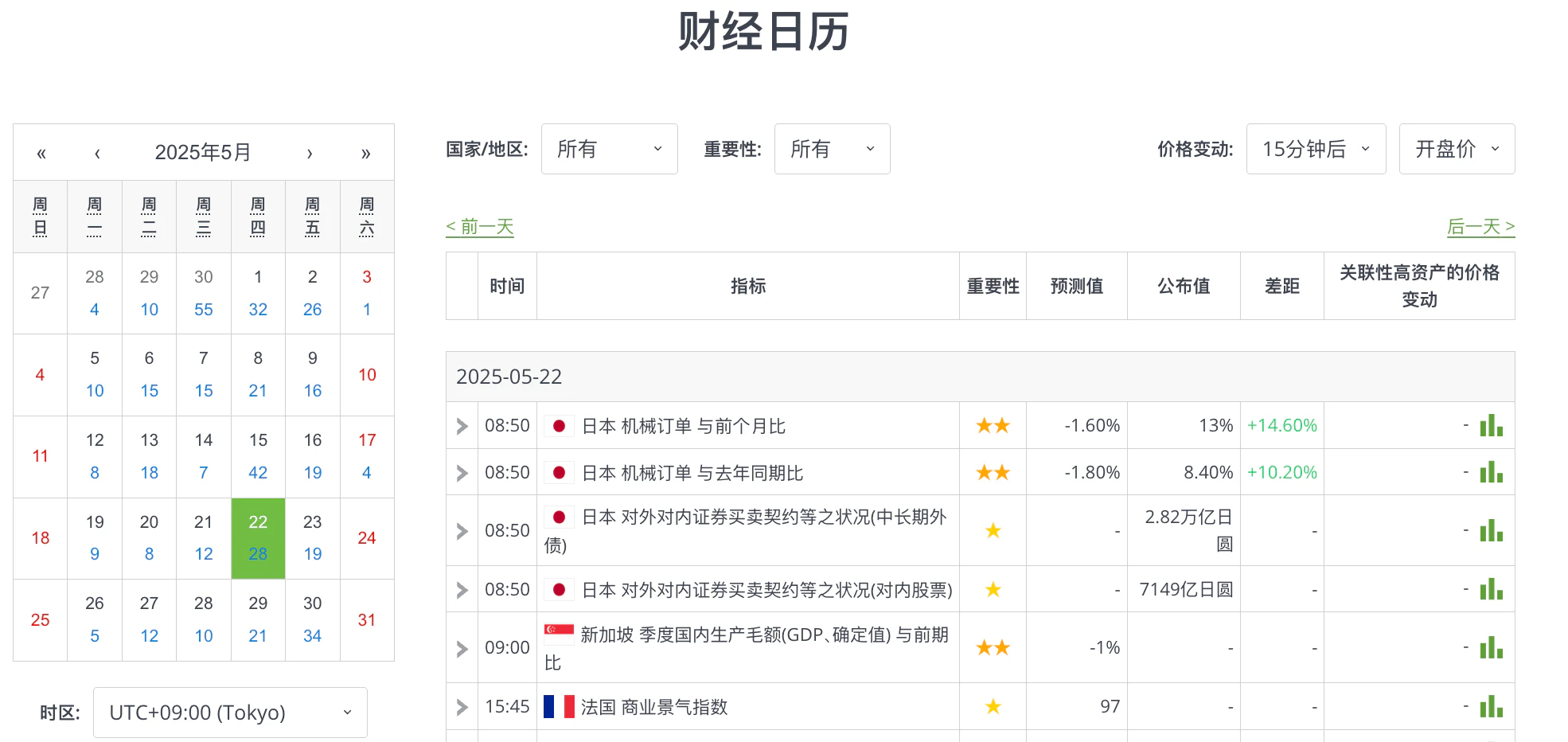Screen dimensions: 1568x742
Task: Click the two-star importance icon for machinery orders
Action: pyautogui.click(x=993, y=426)
